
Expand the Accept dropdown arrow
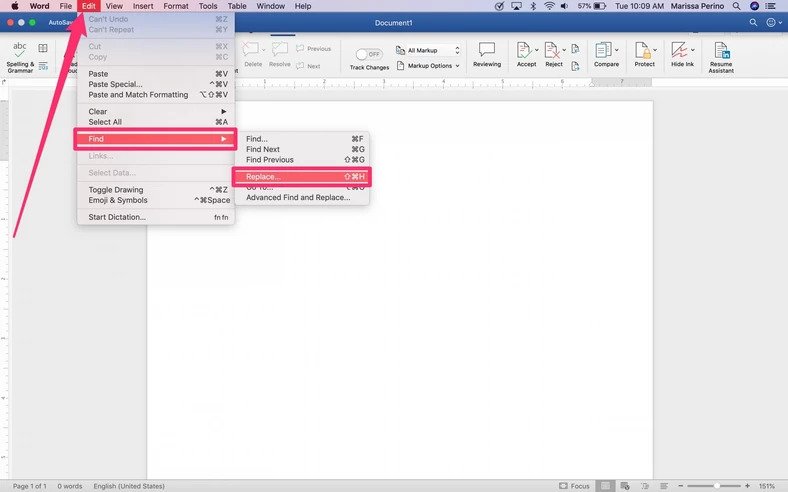coord(536,50)
